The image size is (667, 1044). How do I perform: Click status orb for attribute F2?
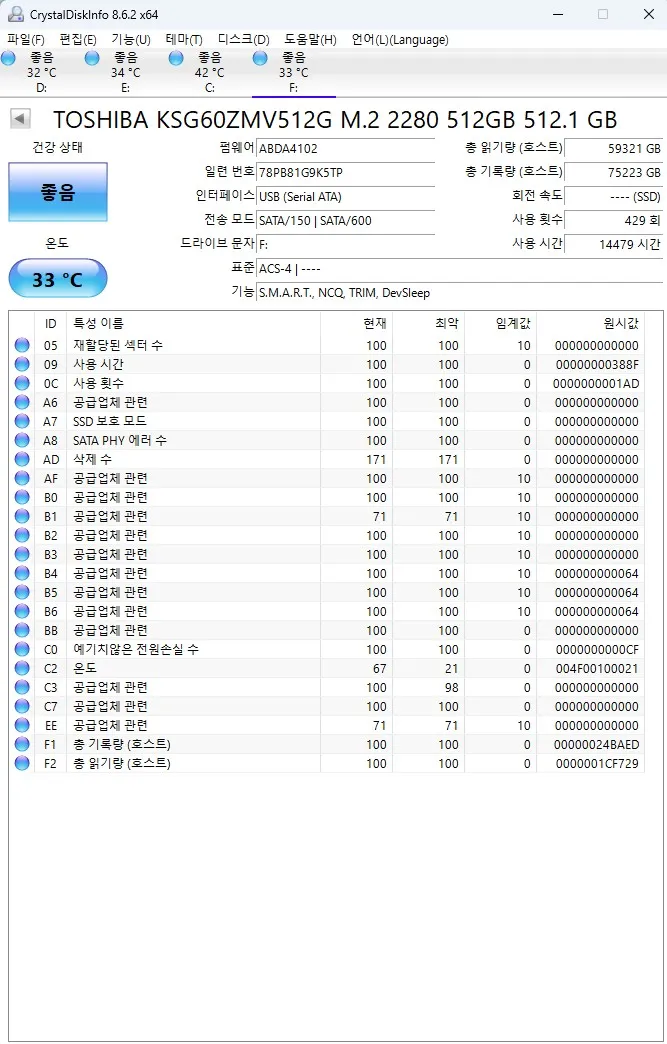coord(22,763)
